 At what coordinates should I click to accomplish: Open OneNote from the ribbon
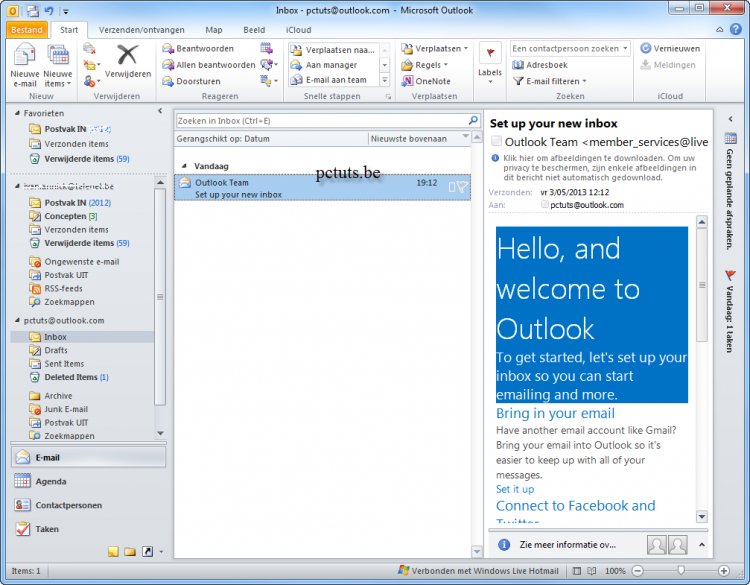coord(426,81)
